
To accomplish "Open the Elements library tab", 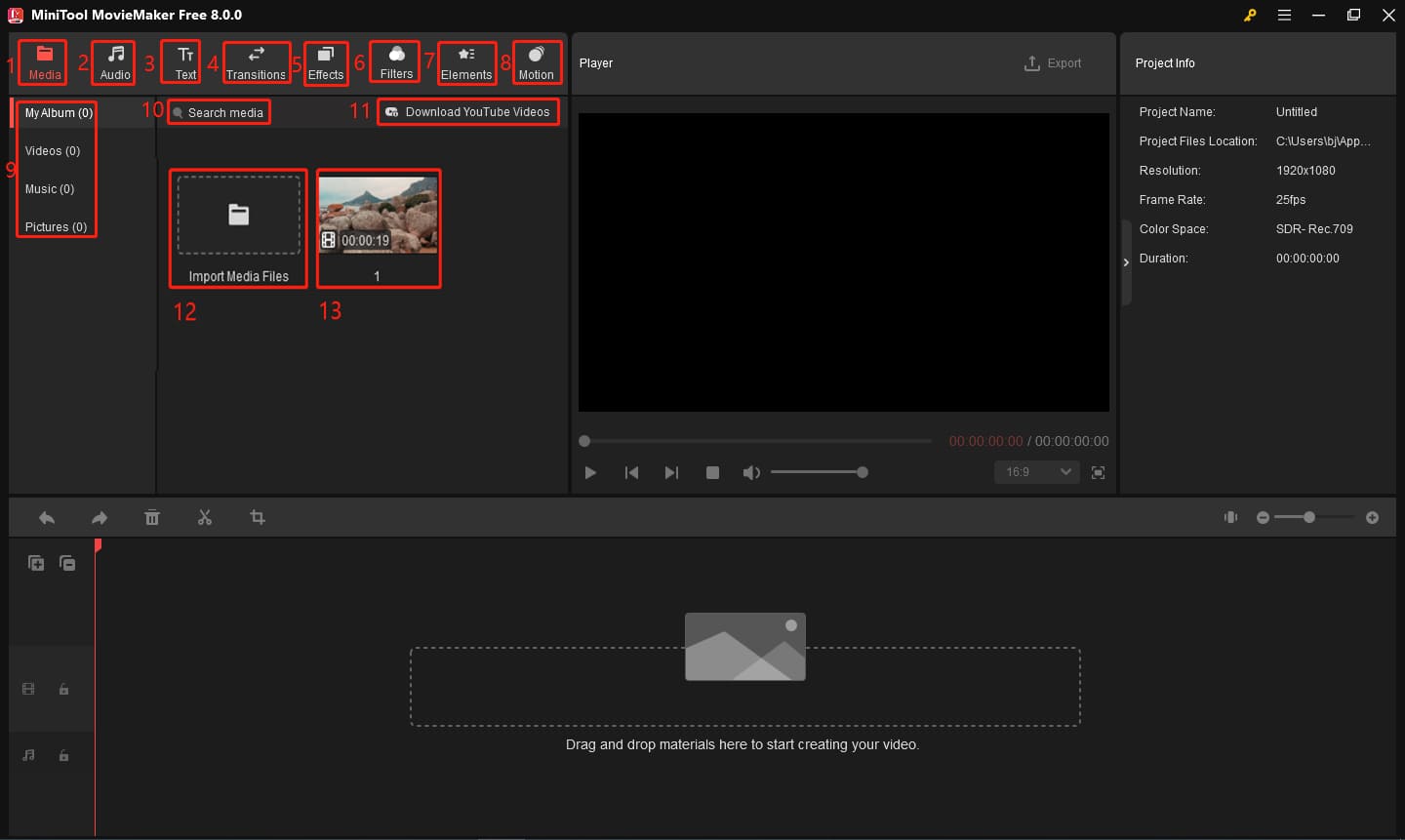I will (466, 62).
